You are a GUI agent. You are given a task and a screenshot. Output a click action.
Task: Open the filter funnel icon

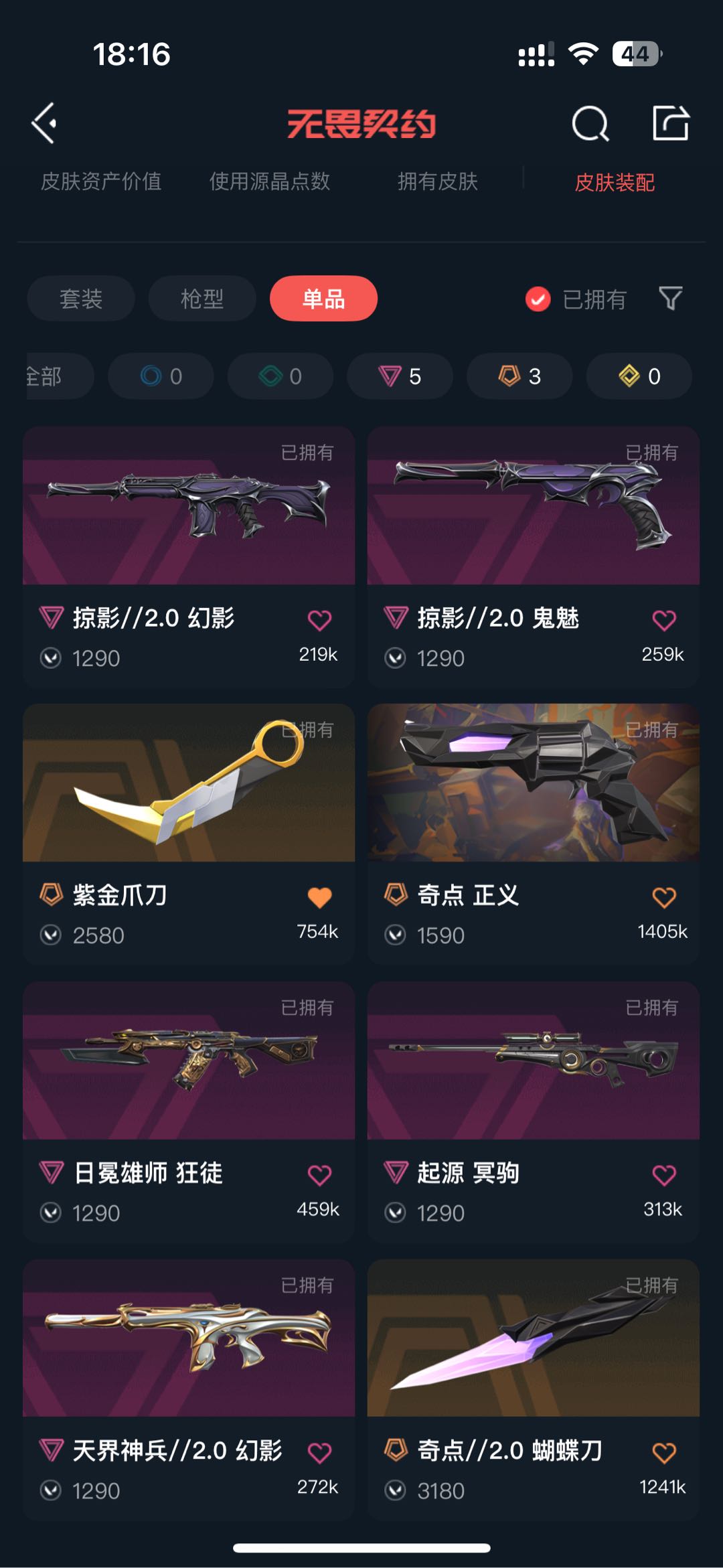tap(670, 299)
